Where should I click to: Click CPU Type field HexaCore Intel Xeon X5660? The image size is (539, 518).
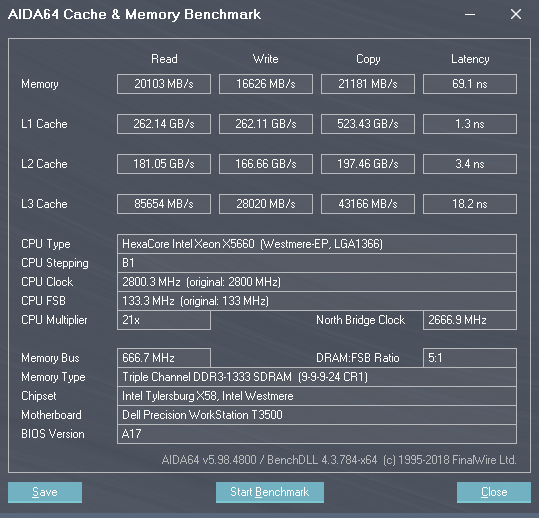pos(317,244)
